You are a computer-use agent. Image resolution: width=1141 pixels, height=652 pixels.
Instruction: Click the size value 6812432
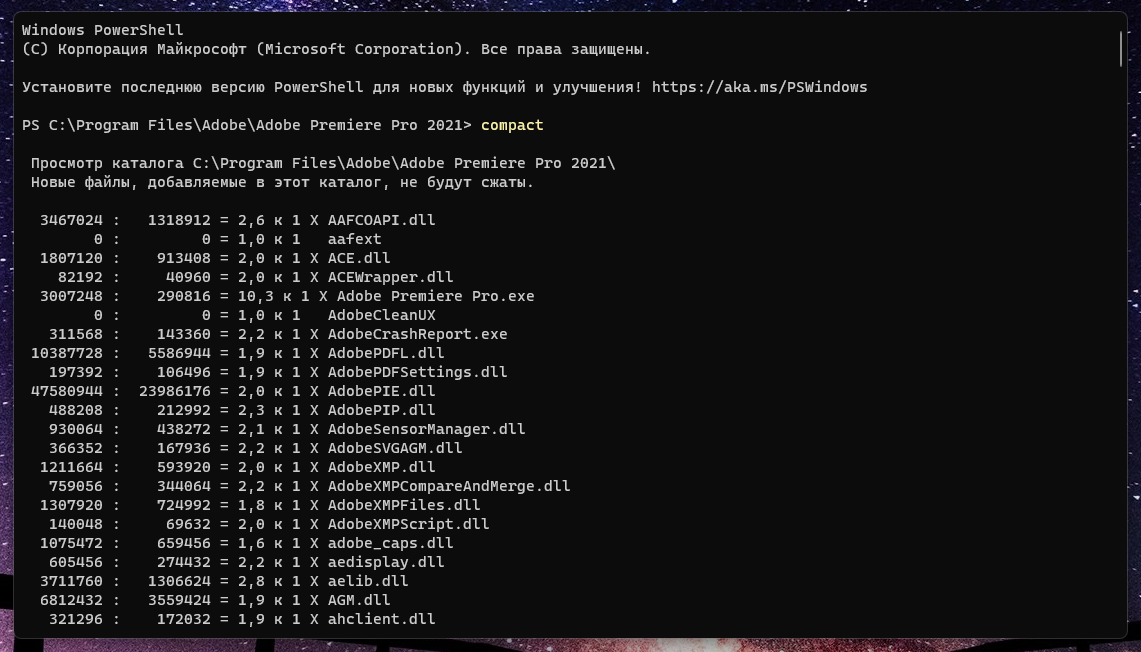click(71, 598)
